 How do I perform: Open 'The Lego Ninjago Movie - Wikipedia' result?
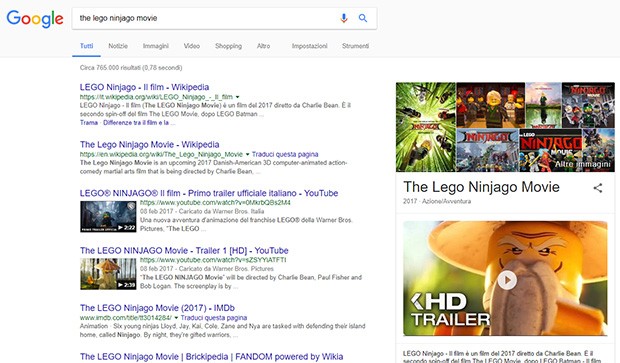coord(149,144)
